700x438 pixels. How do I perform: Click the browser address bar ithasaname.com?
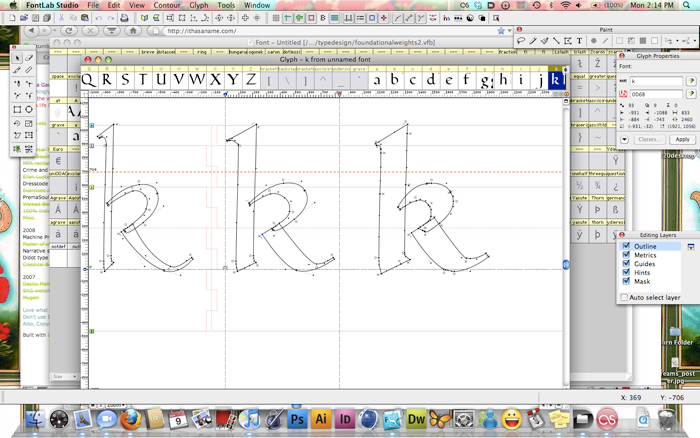point(330,31)
